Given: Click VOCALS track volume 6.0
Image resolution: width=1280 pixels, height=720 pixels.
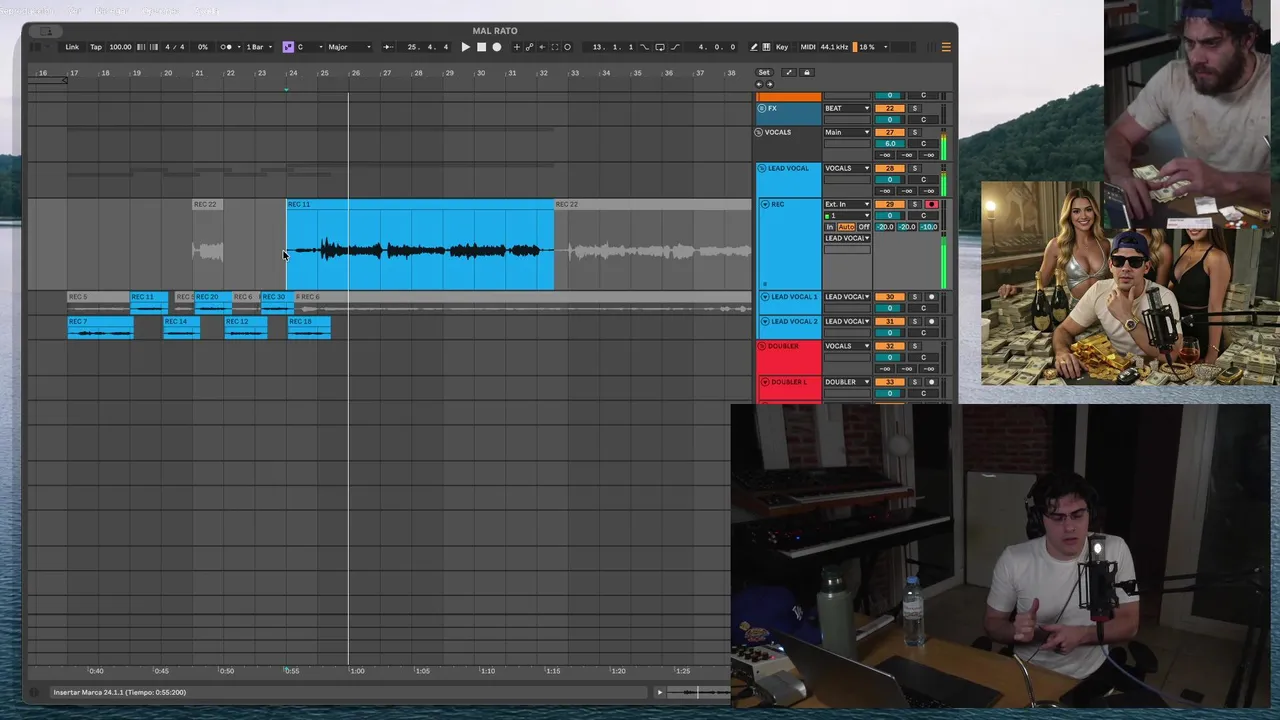Looking at the screenshot, I should coord(890,144).
